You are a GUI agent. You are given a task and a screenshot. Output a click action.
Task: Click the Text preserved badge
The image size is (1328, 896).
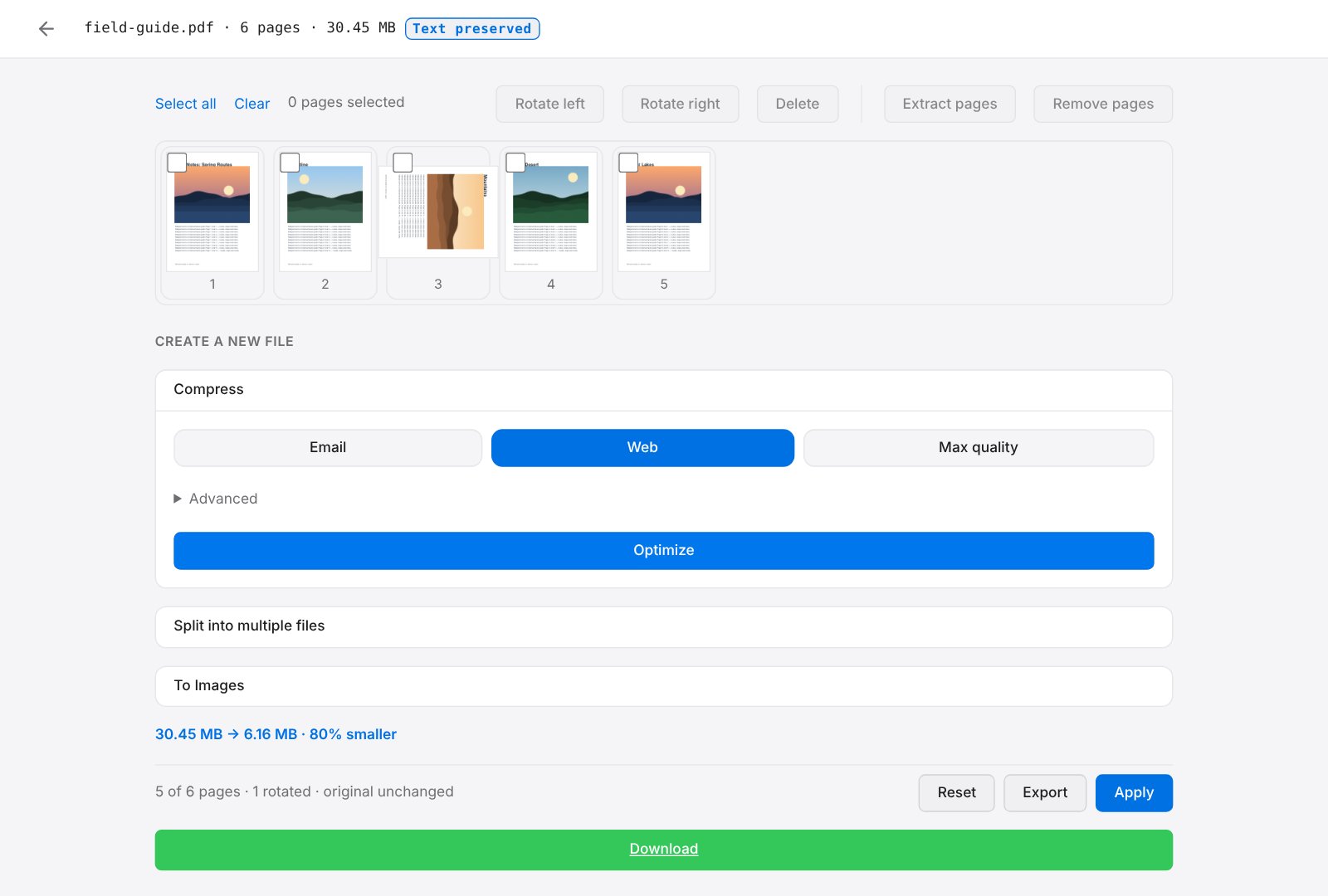coord(472,28)
